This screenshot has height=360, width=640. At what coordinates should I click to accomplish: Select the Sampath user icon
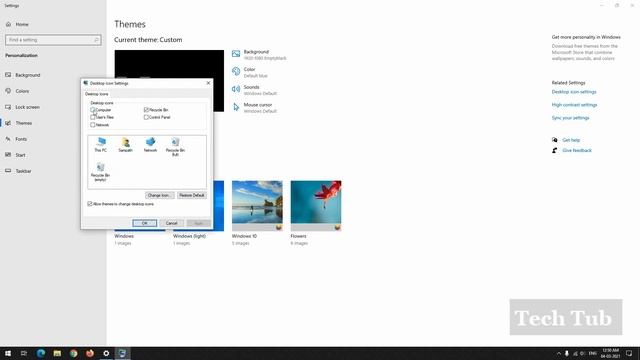(x=125, y=144)
